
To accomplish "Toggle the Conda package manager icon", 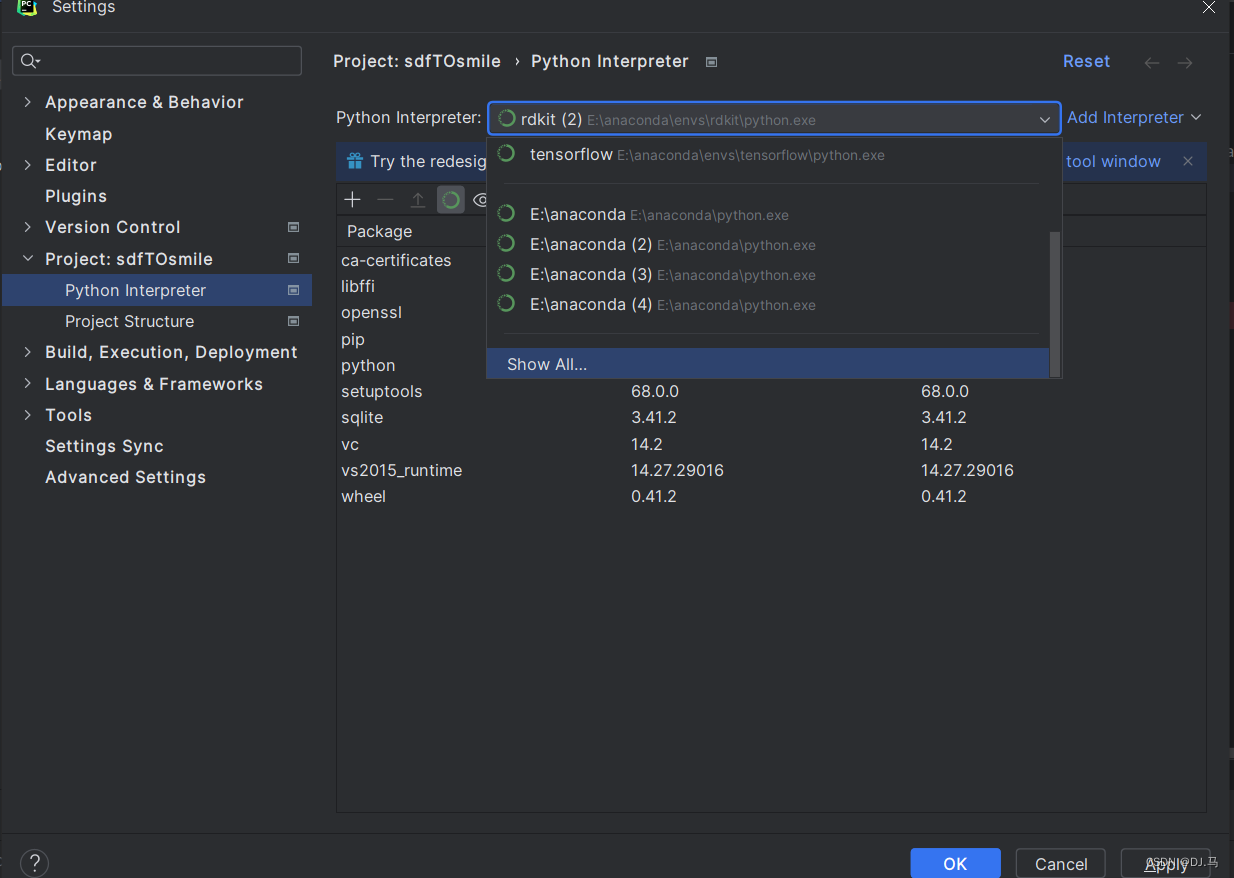I will click(x=451, y=200).
